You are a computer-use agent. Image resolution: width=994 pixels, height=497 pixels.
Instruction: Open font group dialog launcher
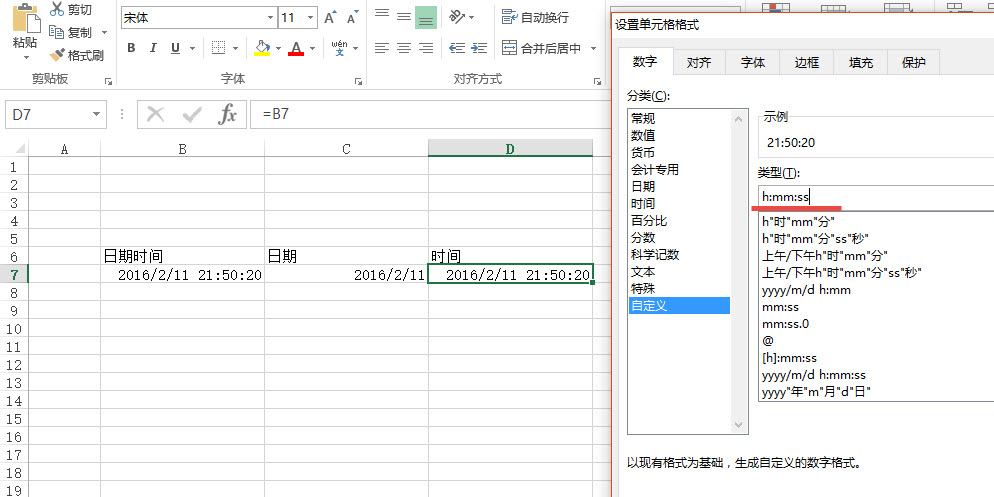358,81
